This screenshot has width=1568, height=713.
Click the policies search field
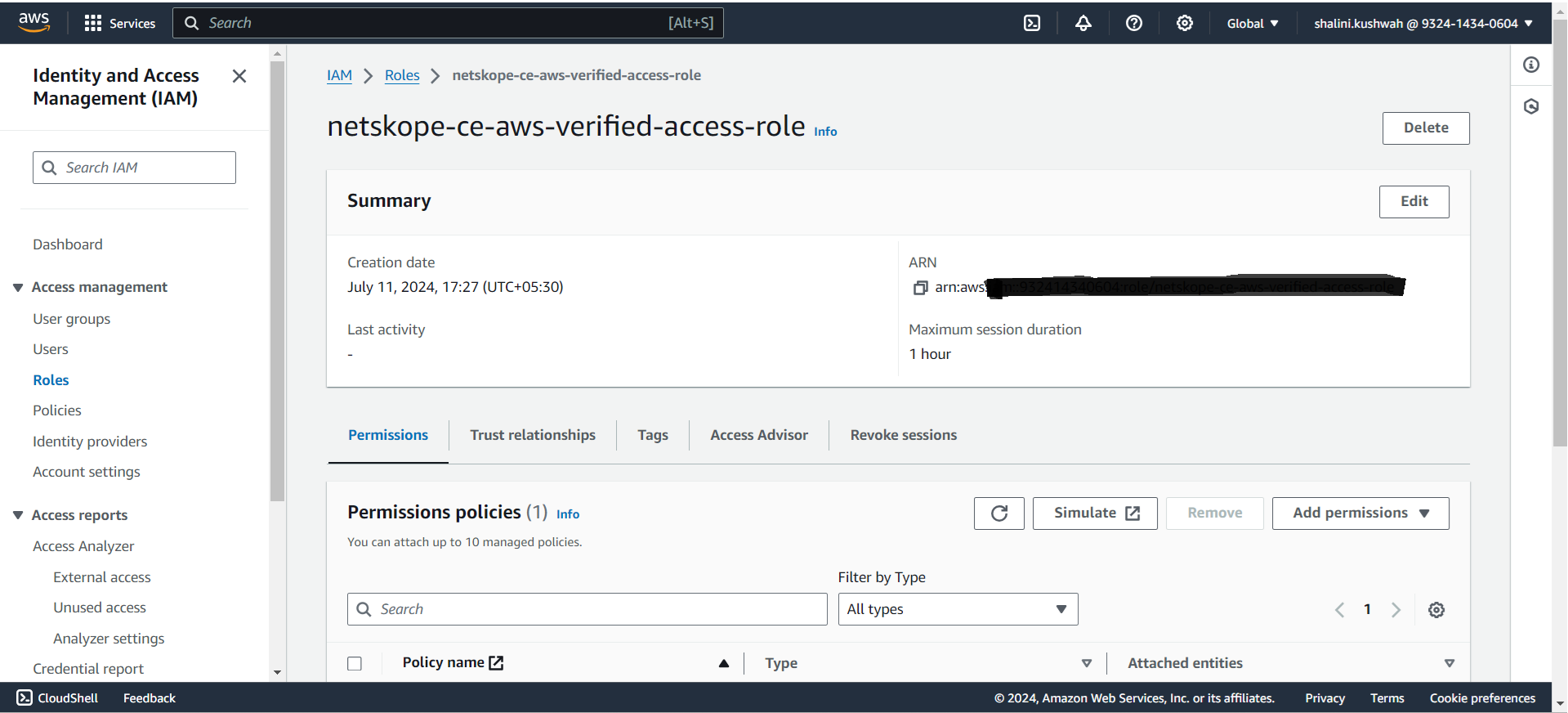click(x=587, y=609)
